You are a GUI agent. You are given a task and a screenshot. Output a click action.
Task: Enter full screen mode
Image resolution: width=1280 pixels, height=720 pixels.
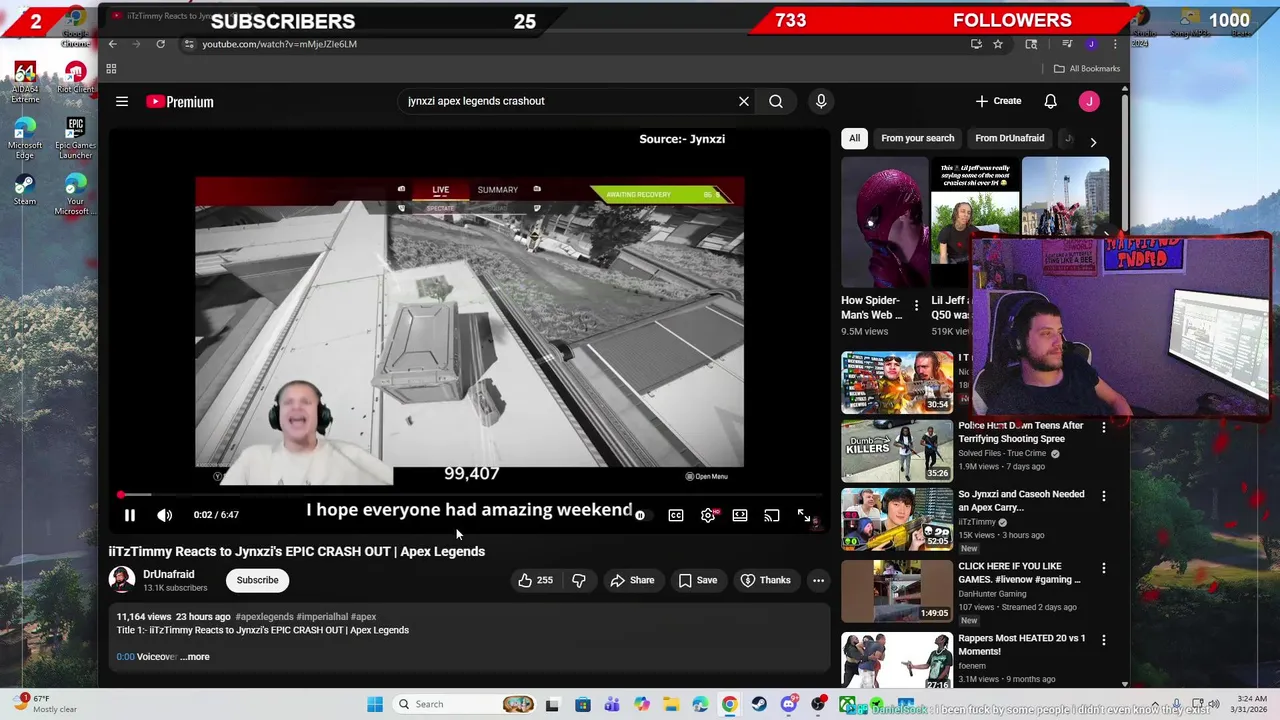(x=804, y=515)
